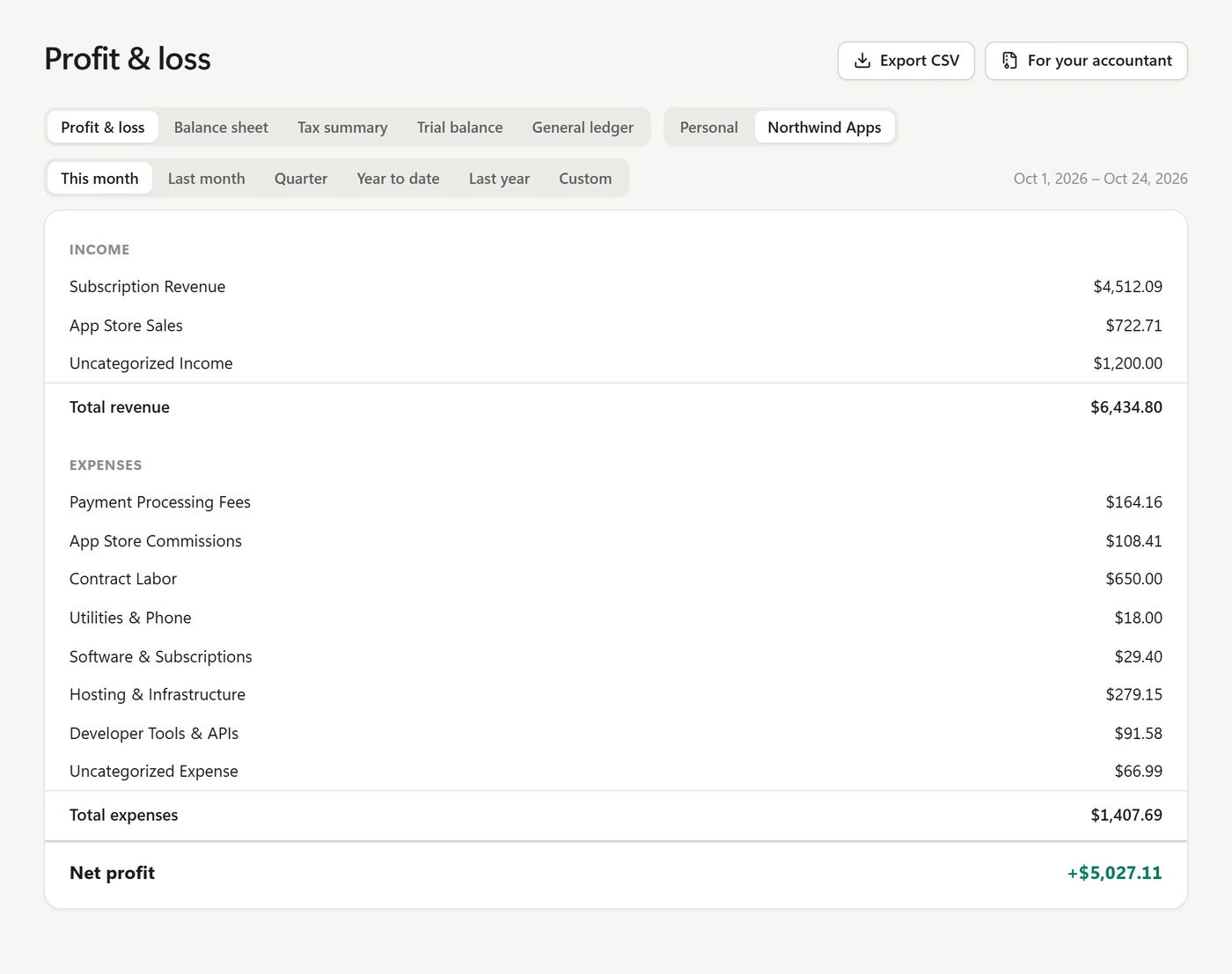The height and width of the screenshot is (974, 1232).
Task: Switch to the Personal account
Action: coord(708,128)
